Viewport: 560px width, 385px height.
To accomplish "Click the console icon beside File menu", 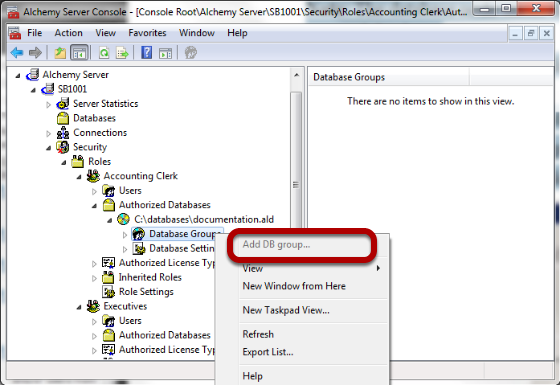I will (x=15, y=33).
